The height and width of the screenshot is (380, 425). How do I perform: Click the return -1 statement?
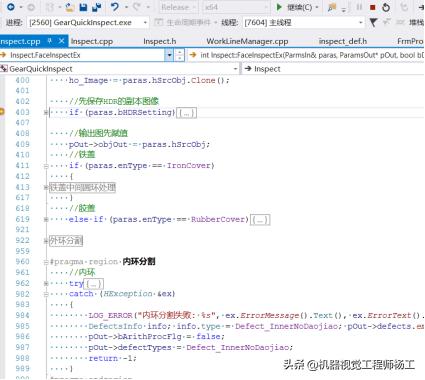tap(112, 358)
